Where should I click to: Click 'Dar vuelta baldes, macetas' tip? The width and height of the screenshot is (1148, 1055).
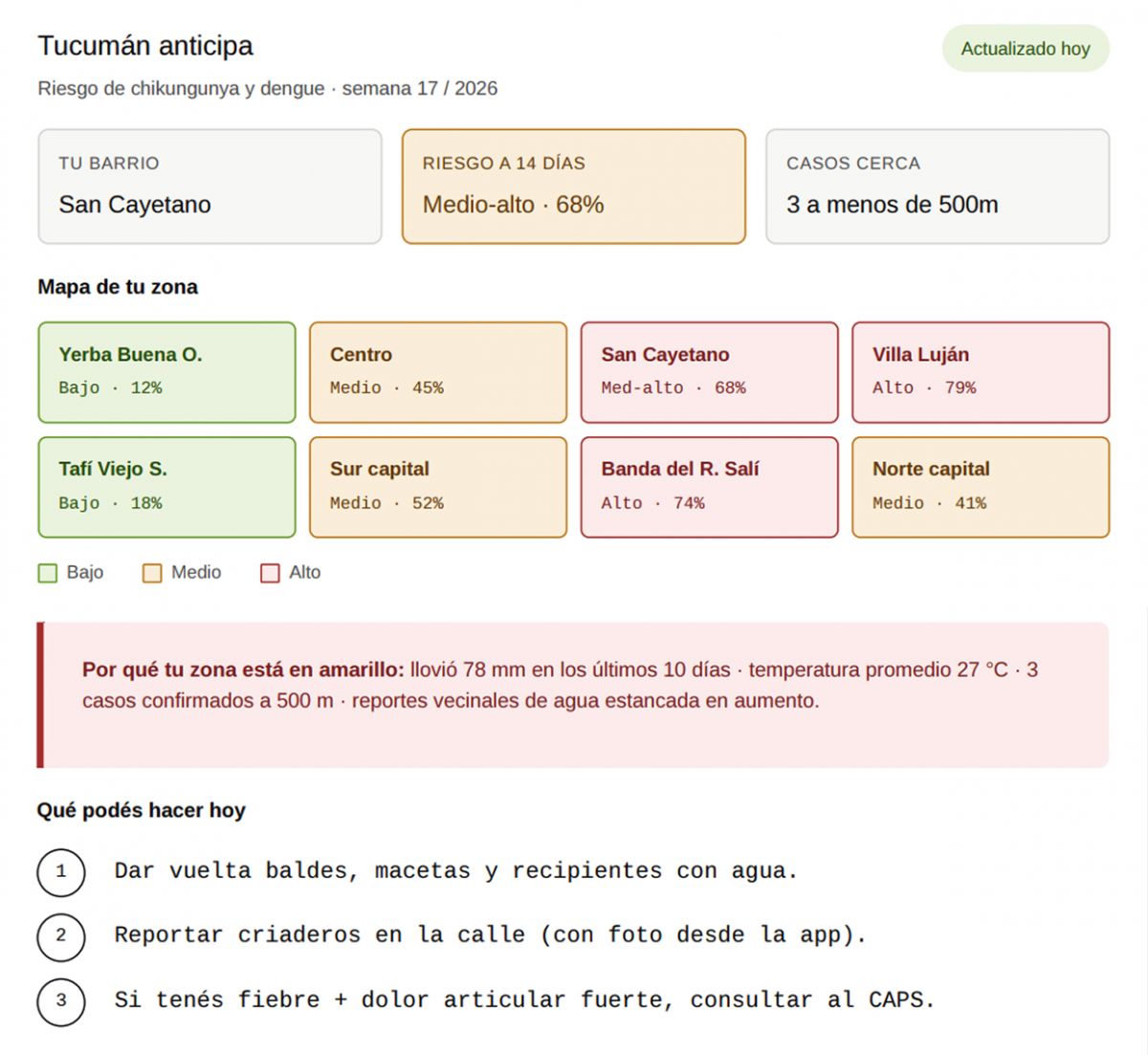point(456,871)
